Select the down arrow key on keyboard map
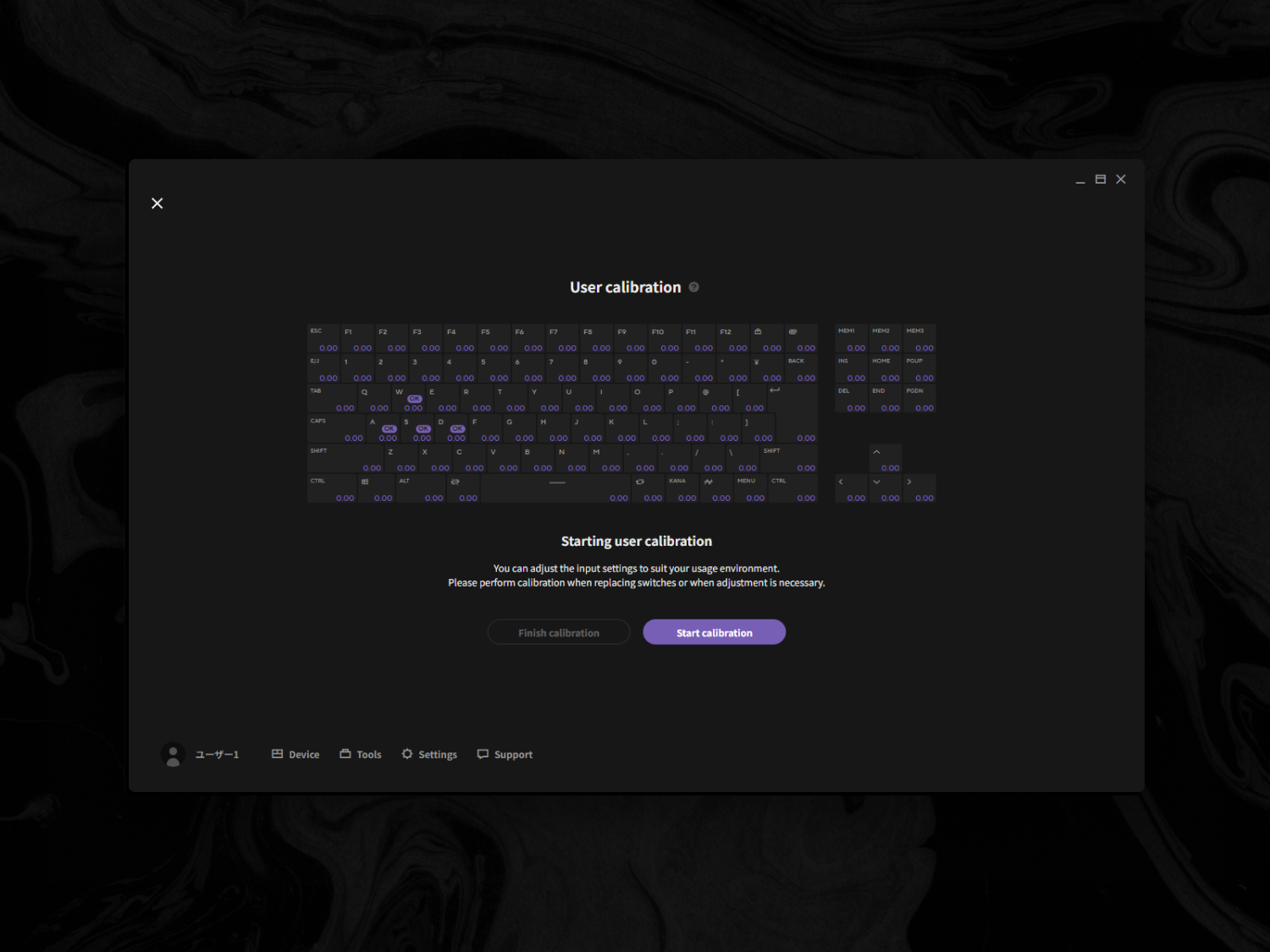The height and width of the screenshot is (952, 1270). tap(886, 488)
